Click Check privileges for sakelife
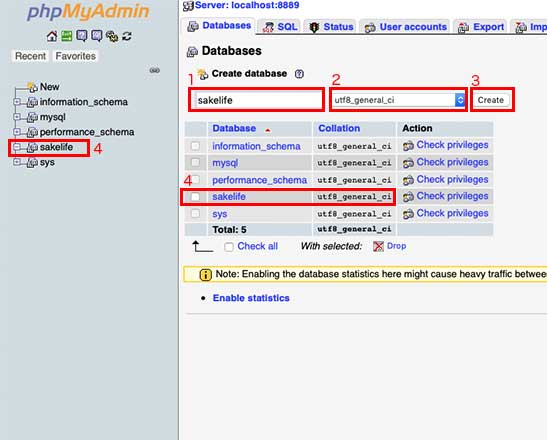Screen dimensions: 547x440 coord(452,196)
